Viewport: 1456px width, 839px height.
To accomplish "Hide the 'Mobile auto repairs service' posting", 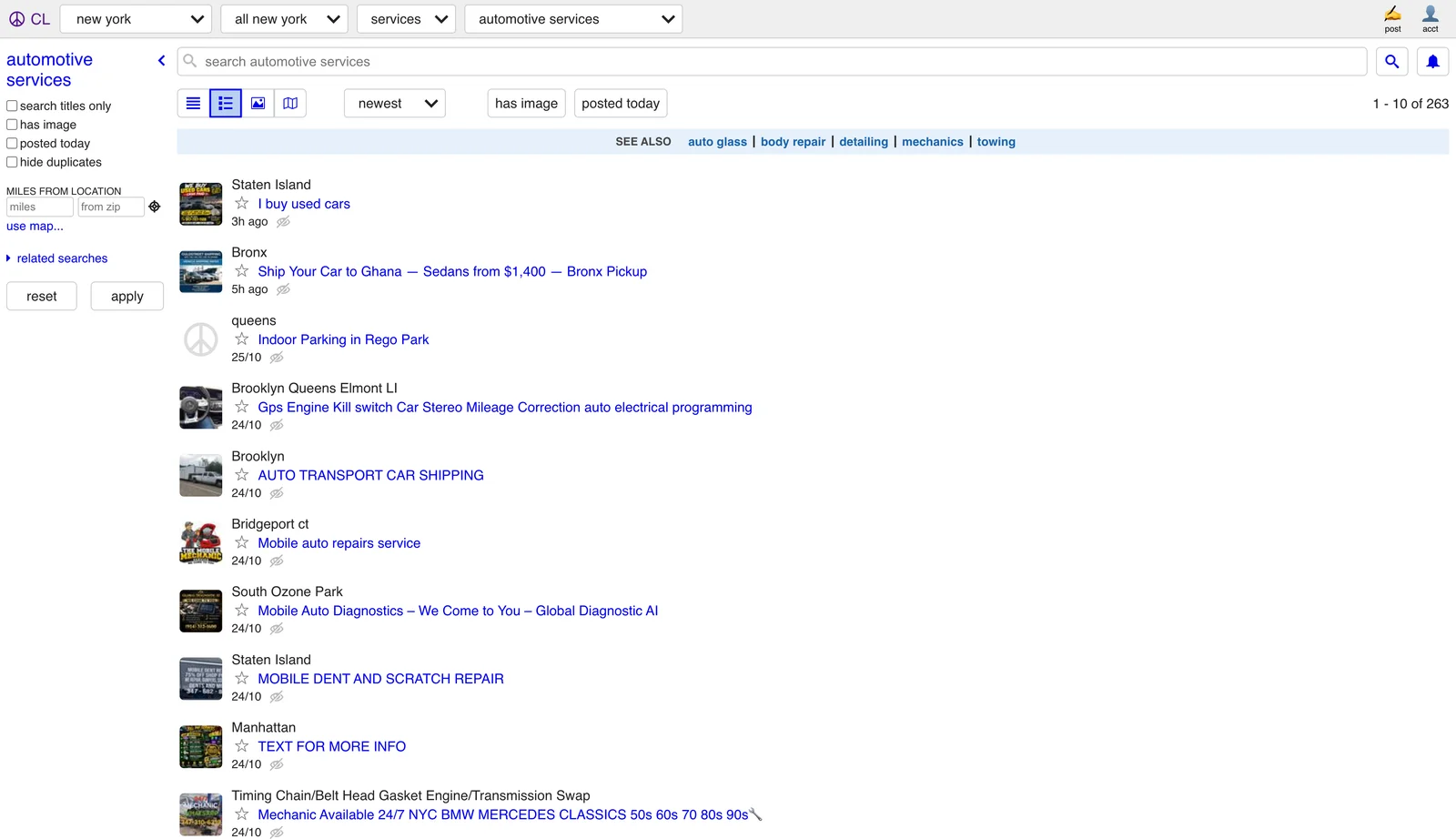I will [x=277, y=561].
